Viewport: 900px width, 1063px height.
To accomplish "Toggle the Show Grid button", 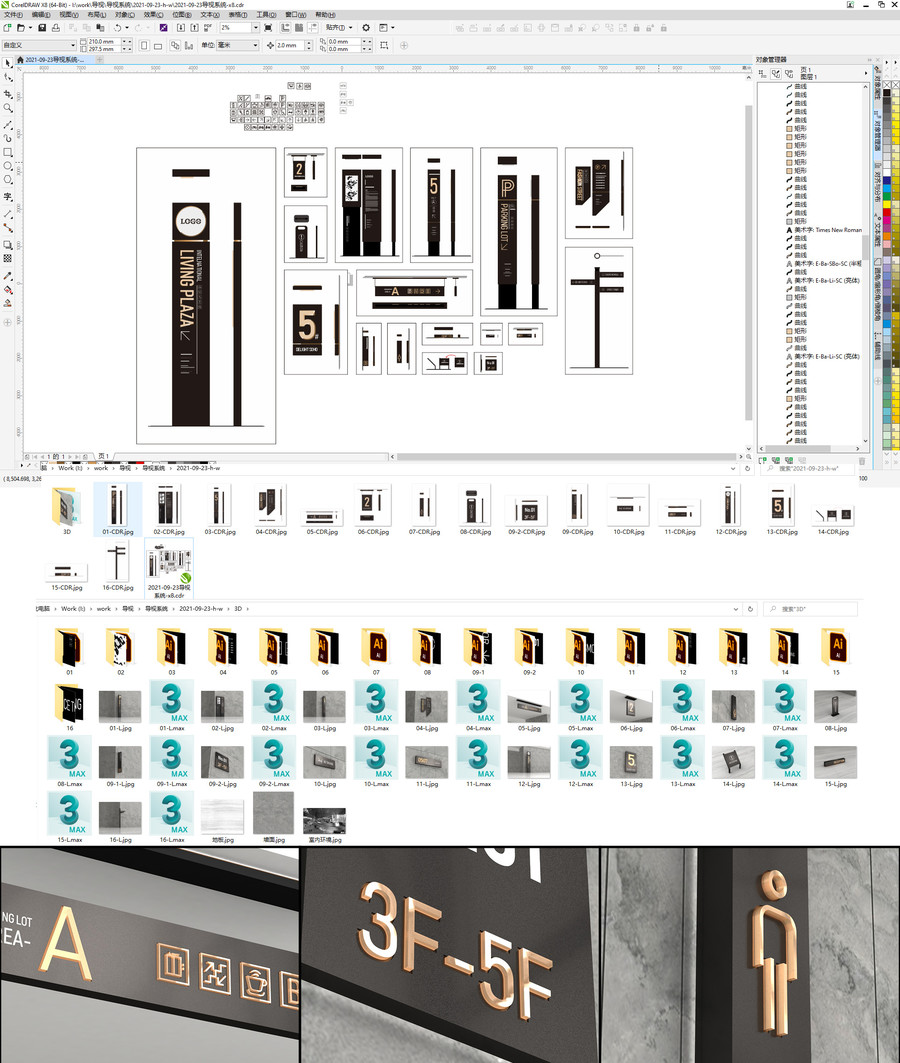I will (299, 28).
